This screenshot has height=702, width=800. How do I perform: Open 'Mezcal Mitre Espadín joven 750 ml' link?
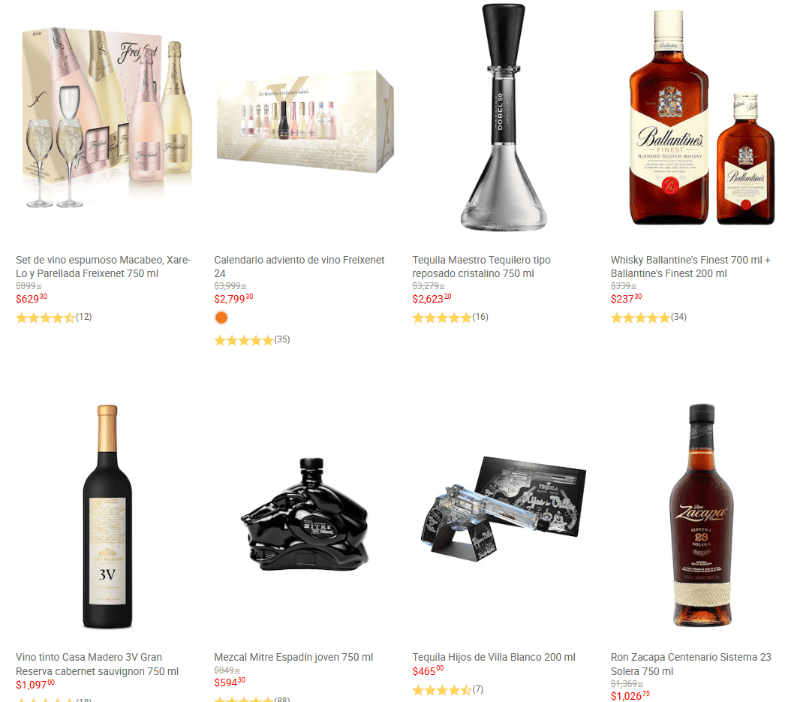click(x=293, y=657)
